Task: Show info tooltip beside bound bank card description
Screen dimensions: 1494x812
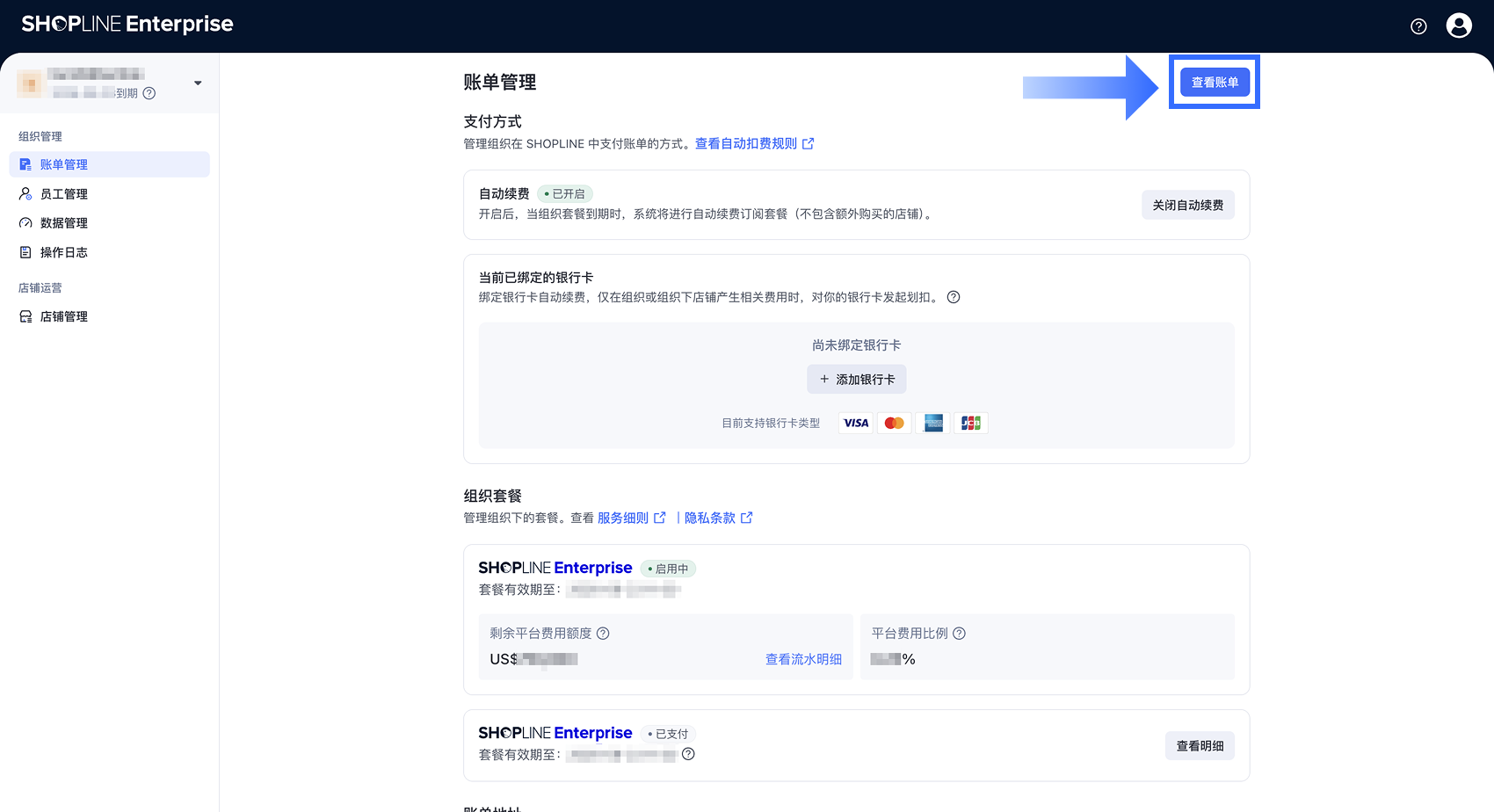Action: [954, 297]
